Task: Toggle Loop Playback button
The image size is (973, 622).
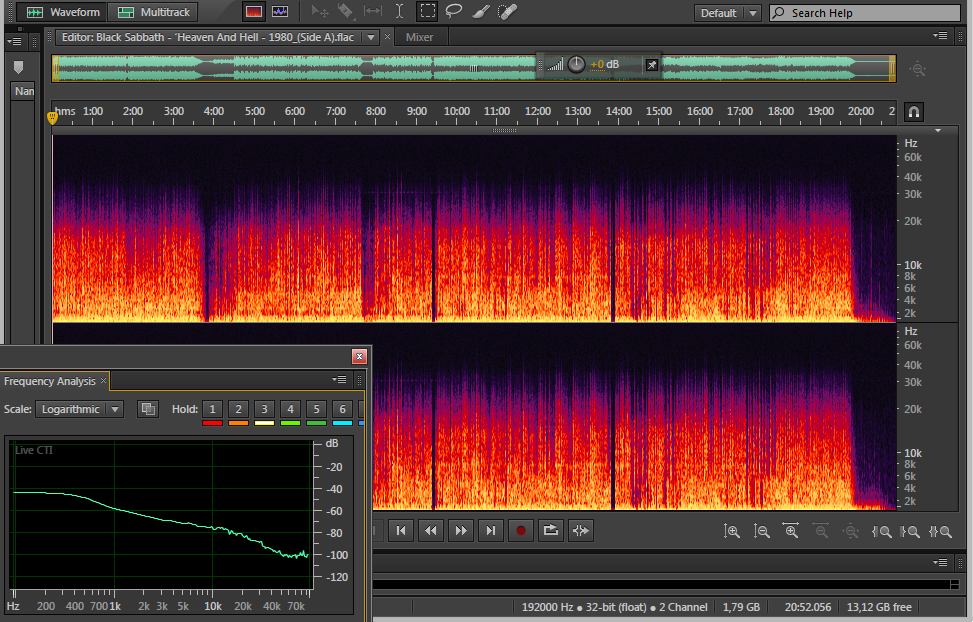Action: point(550,531)
